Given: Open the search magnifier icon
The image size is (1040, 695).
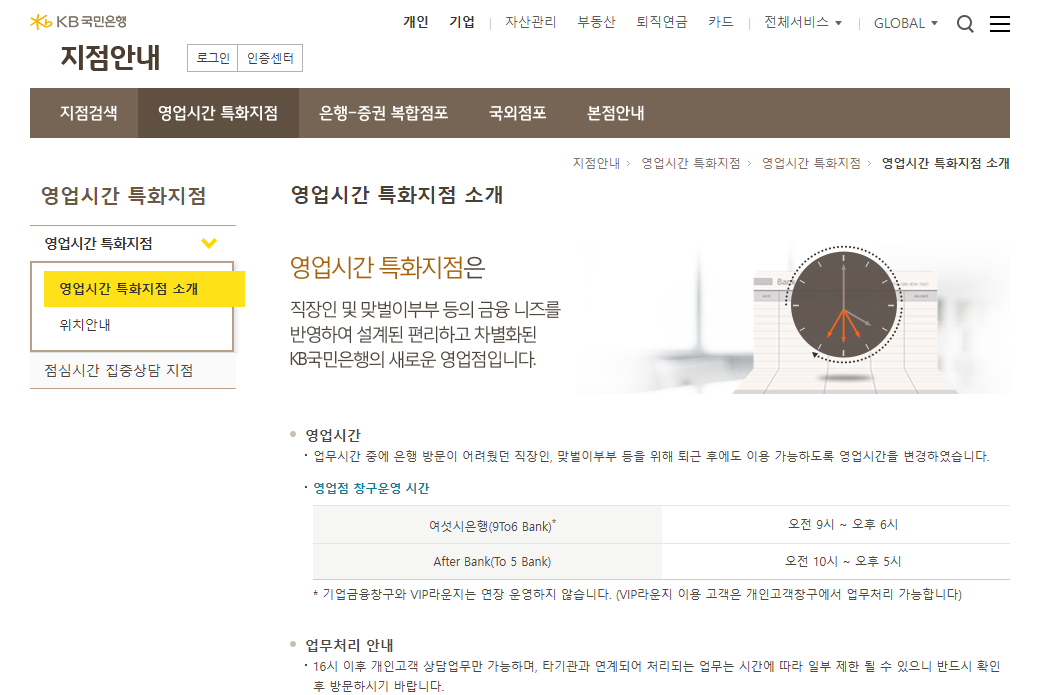Looking at the screenshot, I should (x=965, y=24).
